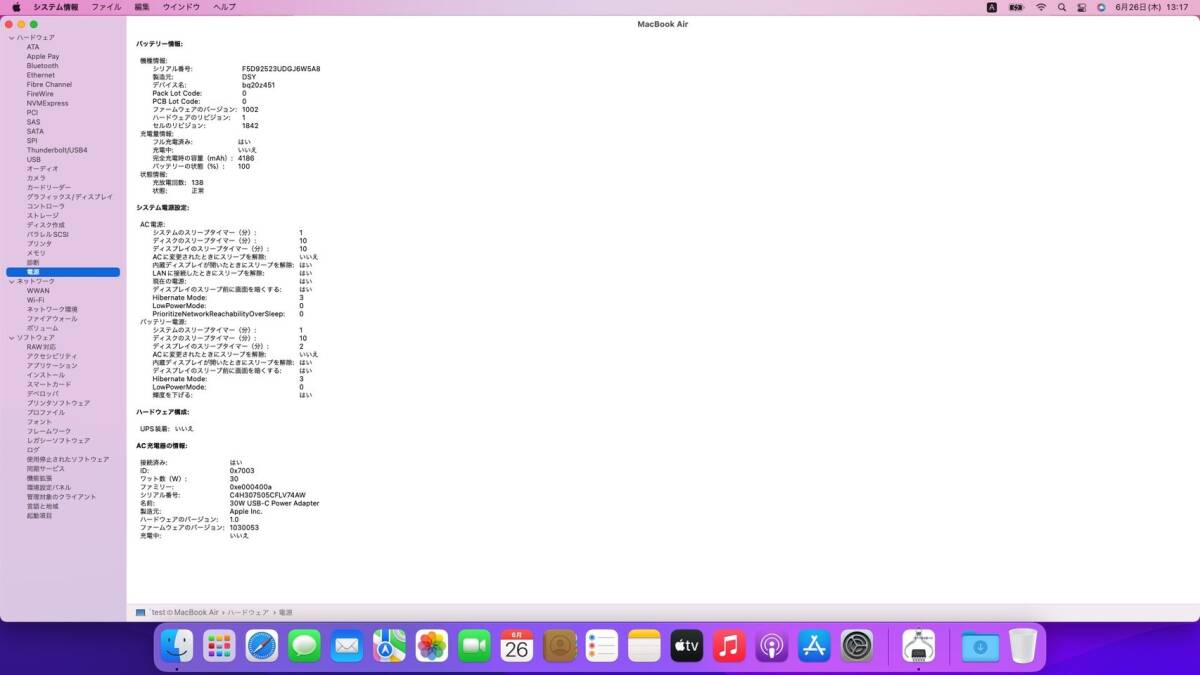Click 'test の MacBook Air' in the path bar

click(185, 612)
